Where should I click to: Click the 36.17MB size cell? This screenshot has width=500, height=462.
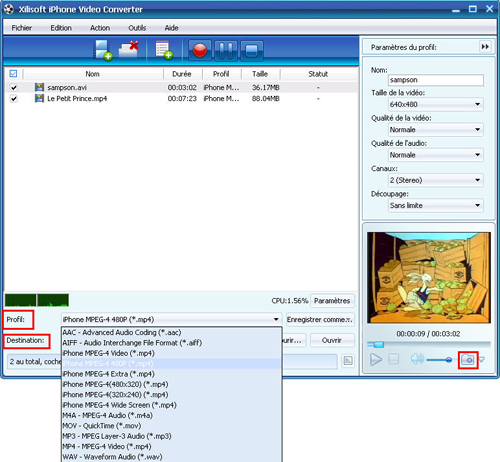coord(266,87)
